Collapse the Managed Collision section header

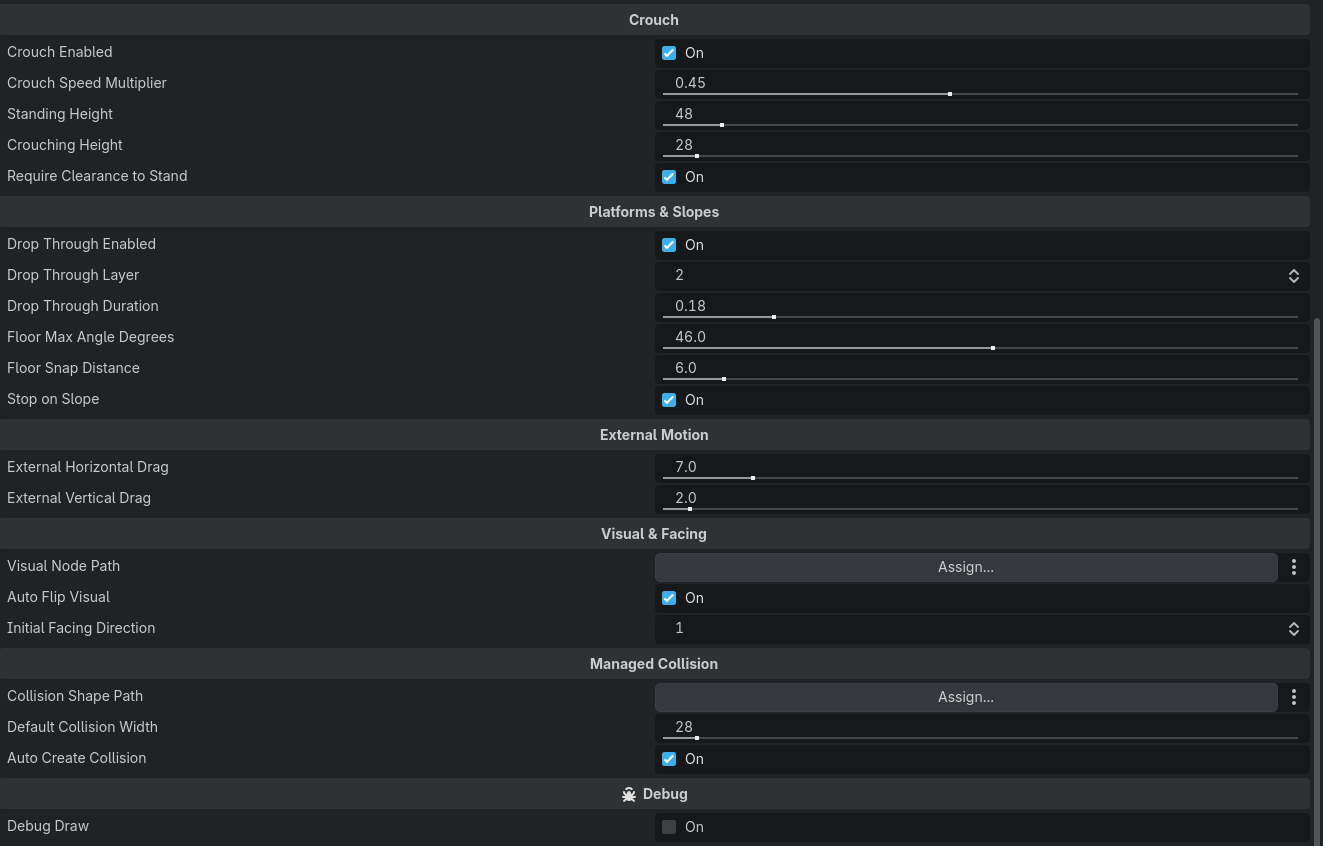point(654,664)
